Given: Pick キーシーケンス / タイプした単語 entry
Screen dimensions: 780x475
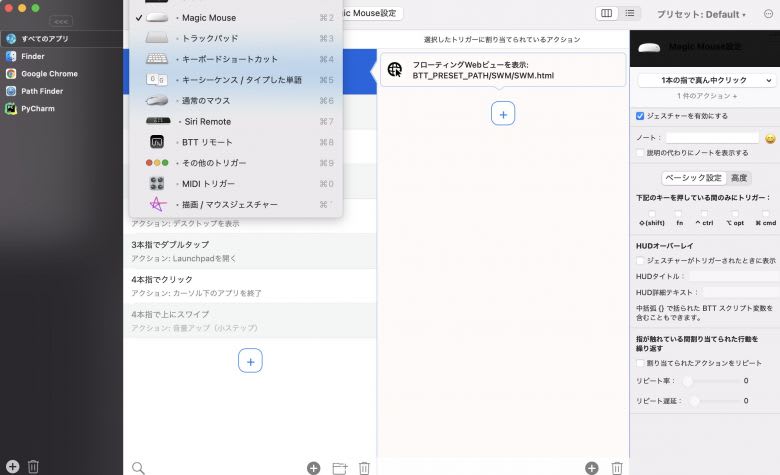Looking at the screenshot, I should tap(236, 80).
